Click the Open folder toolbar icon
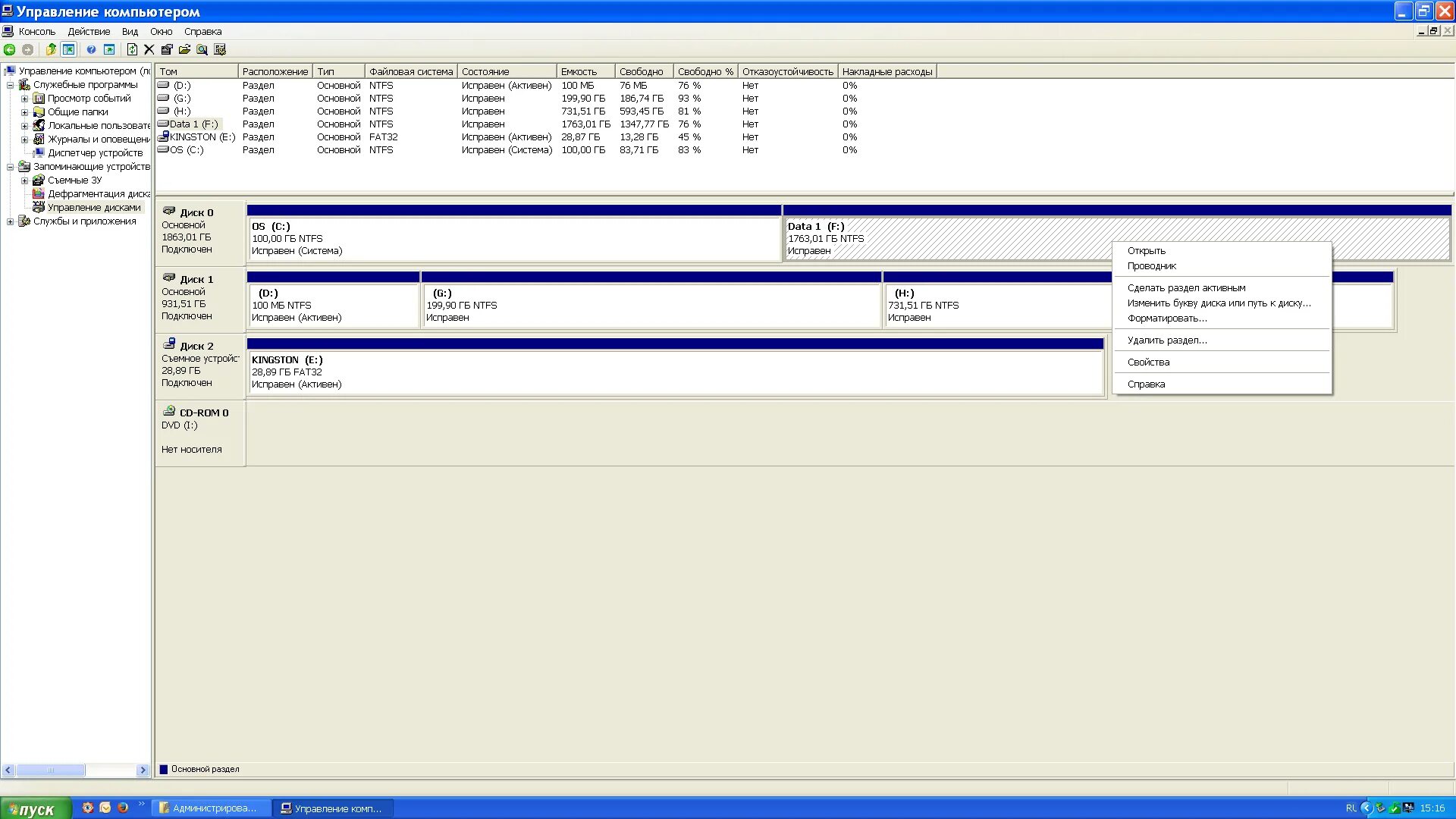1456x819 pixels. coord(184,50)
